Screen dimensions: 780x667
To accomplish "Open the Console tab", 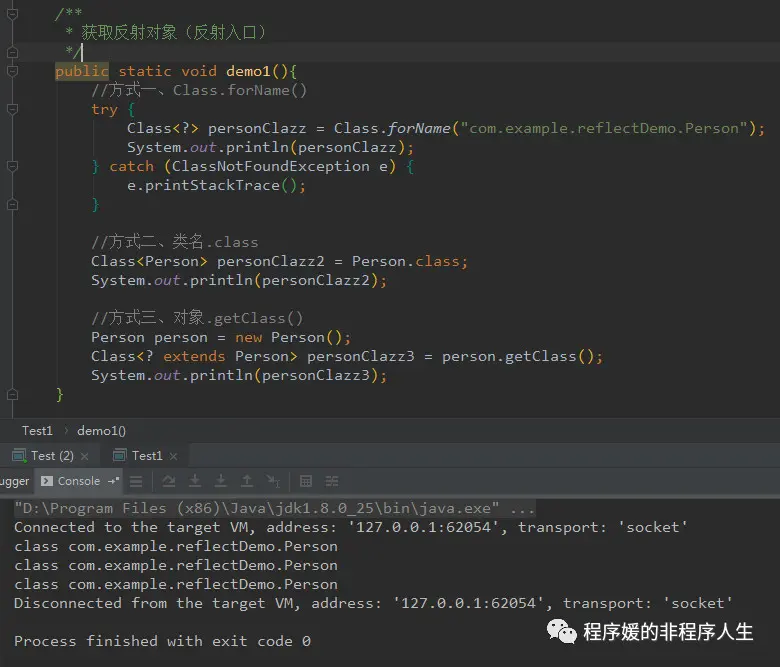I will coord(80,481).
